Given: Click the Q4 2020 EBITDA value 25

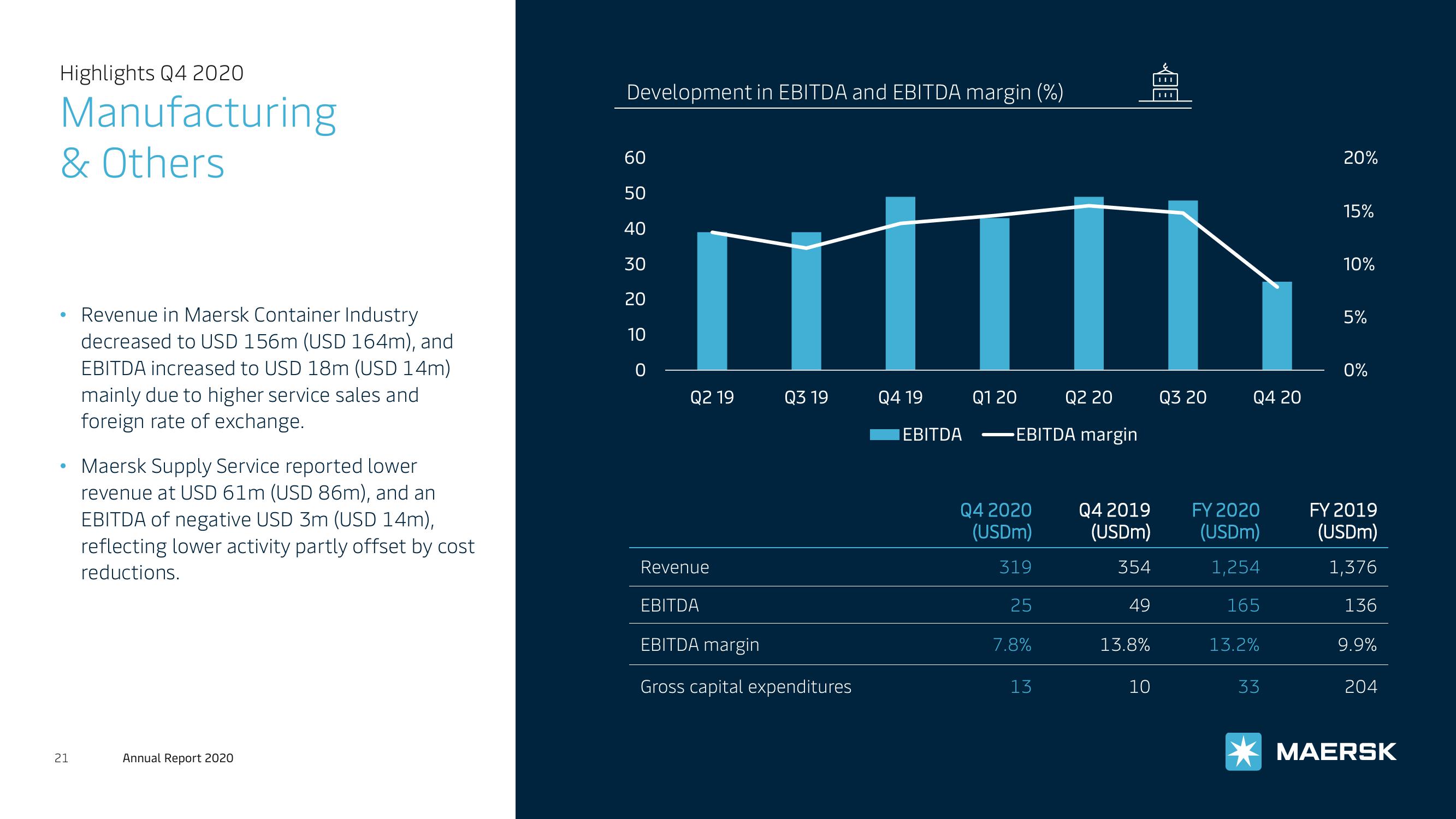Looking at the screenshot, I should pyautogui.click(x=1021, y=606).
